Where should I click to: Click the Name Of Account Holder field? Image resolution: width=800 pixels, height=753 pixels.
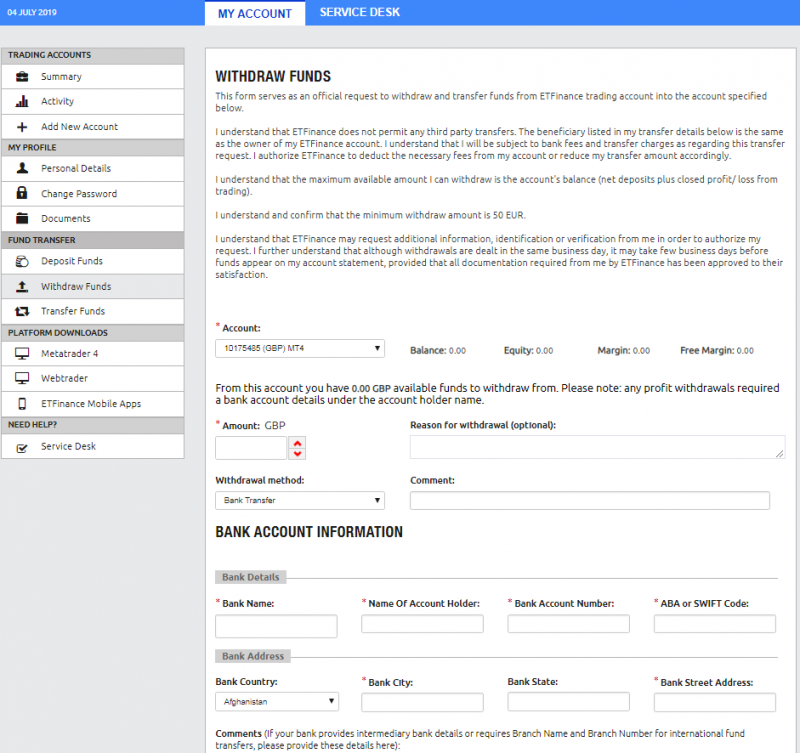422,624
